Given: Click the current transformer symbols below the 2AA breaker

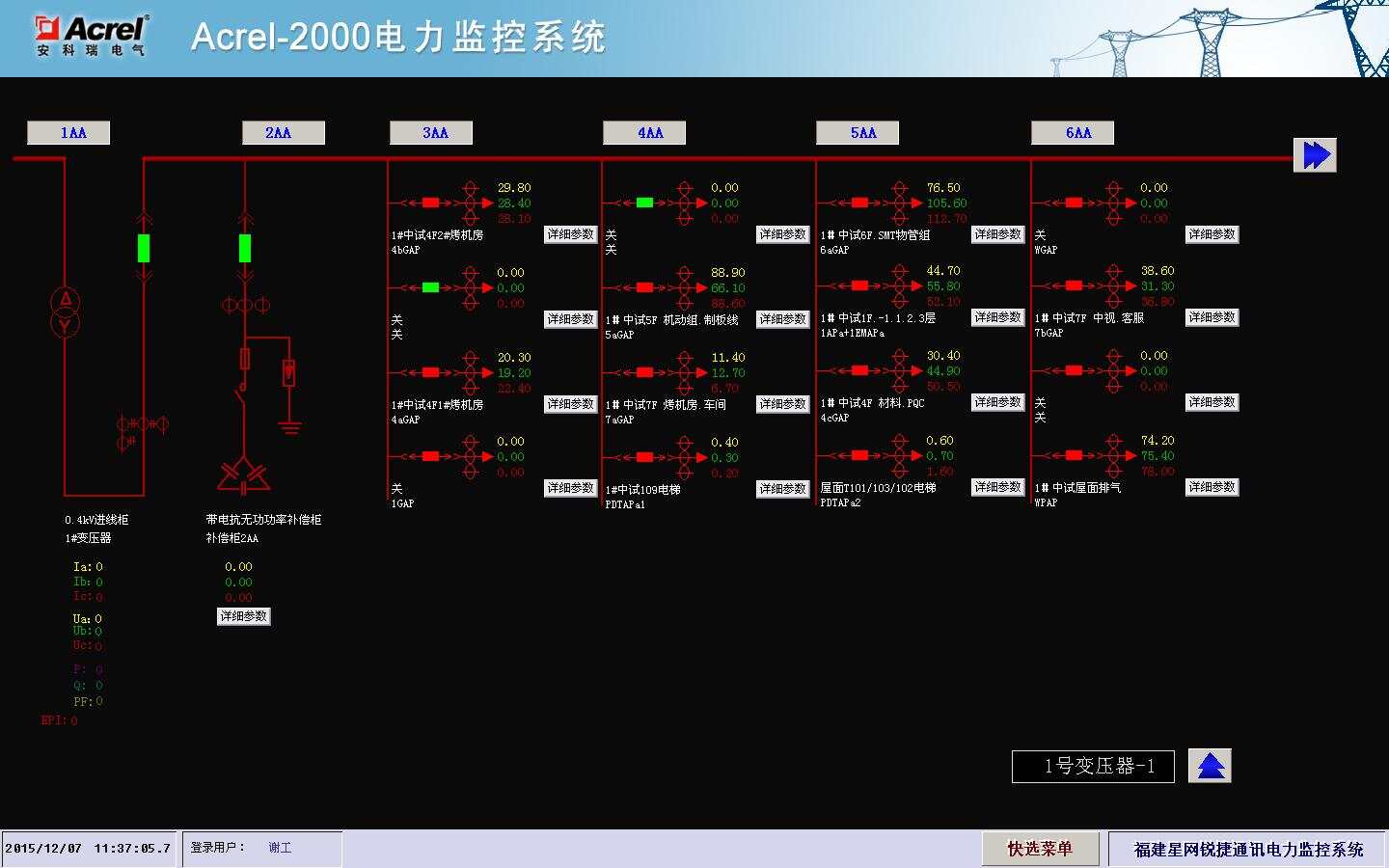Looking at the screenshot, I should [x=246, y=305].
